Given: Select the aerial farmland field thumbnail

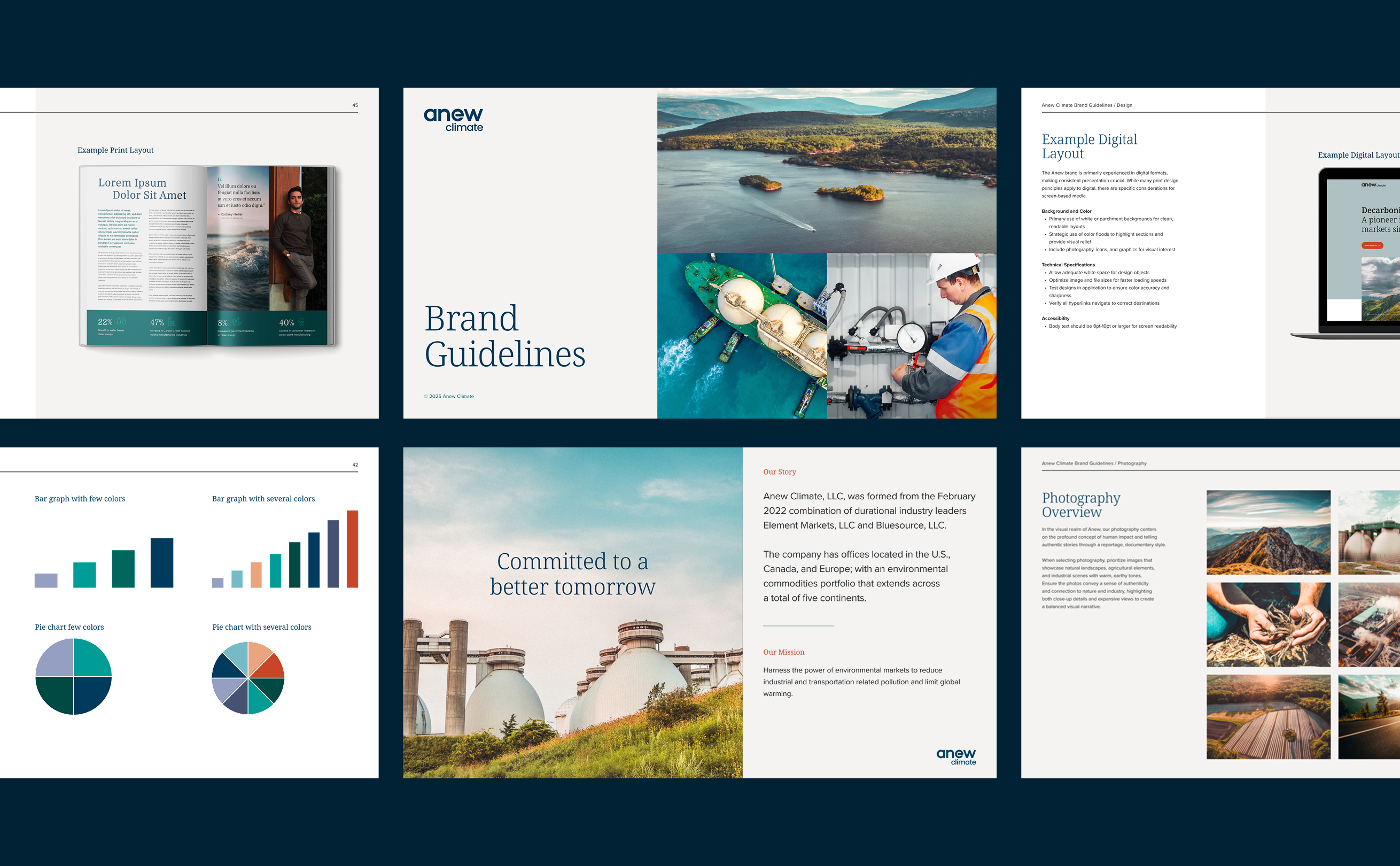Looking at the screenshot, I should coord(1268,716).
